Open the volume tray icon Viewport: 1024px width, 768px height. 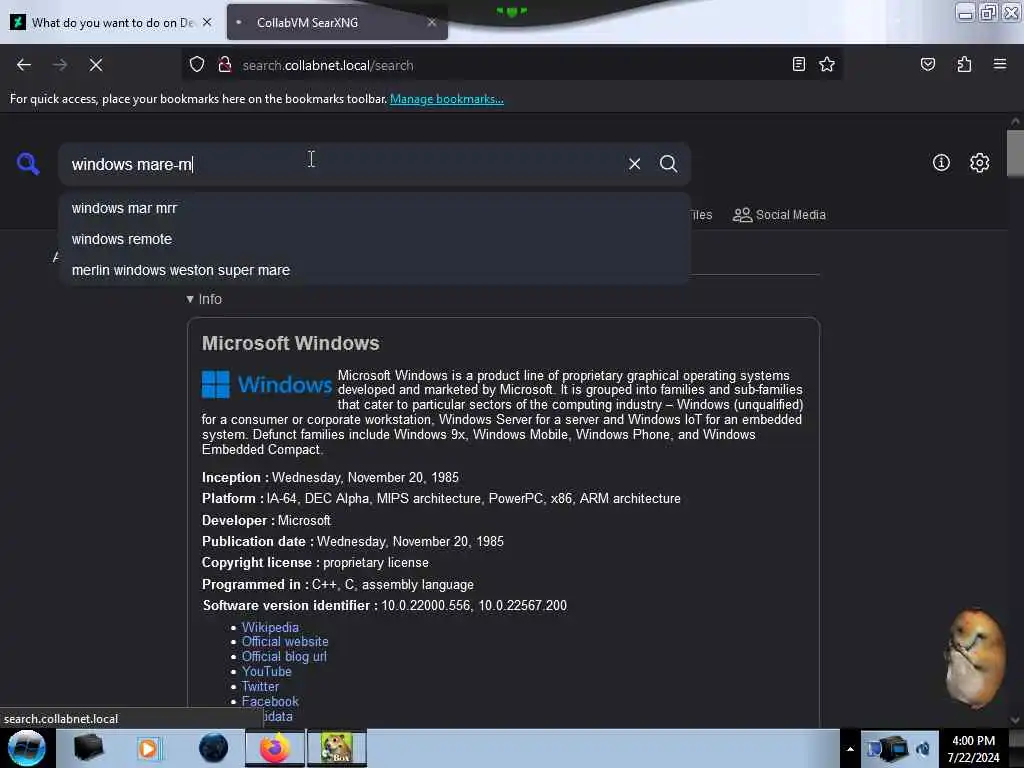923,749
